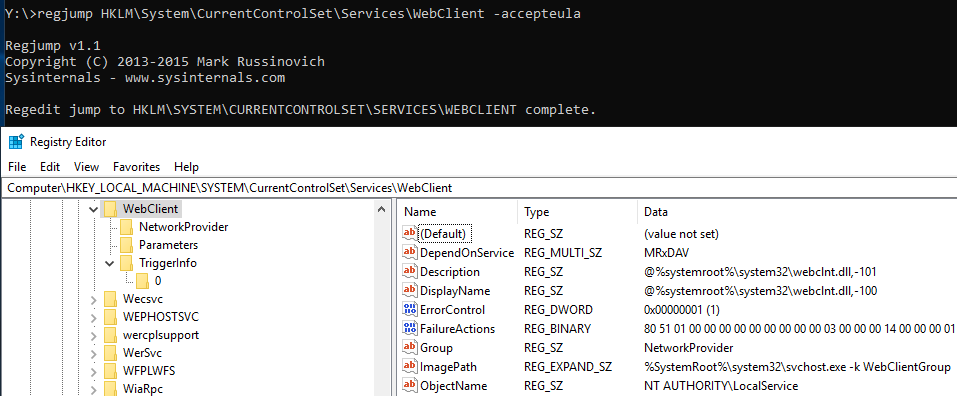Viewport: 957px width, 396px height.
Task: Click the Parameters folder icon
Action: click(x=126, y=245)
